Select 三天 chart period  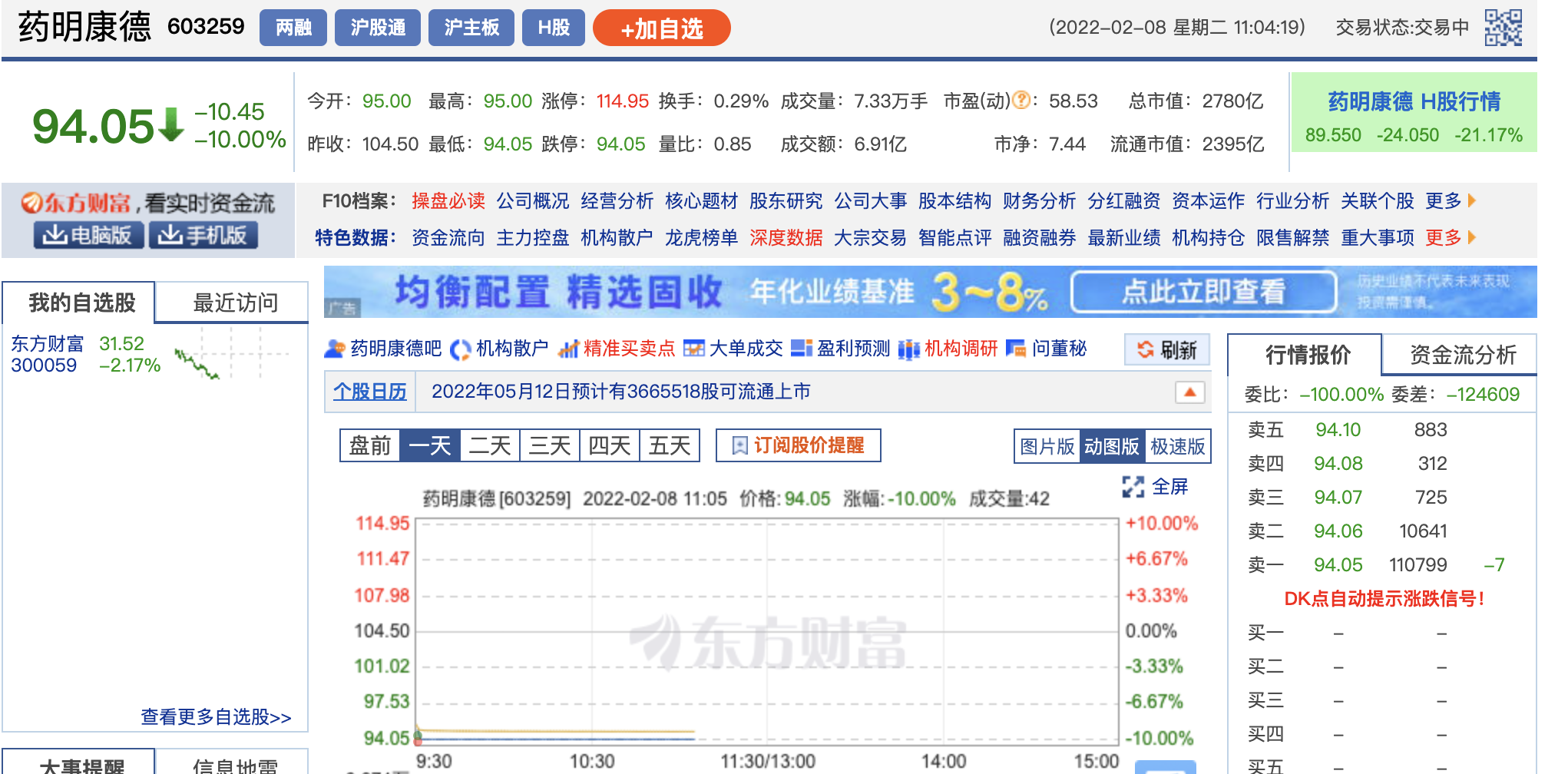550,445
